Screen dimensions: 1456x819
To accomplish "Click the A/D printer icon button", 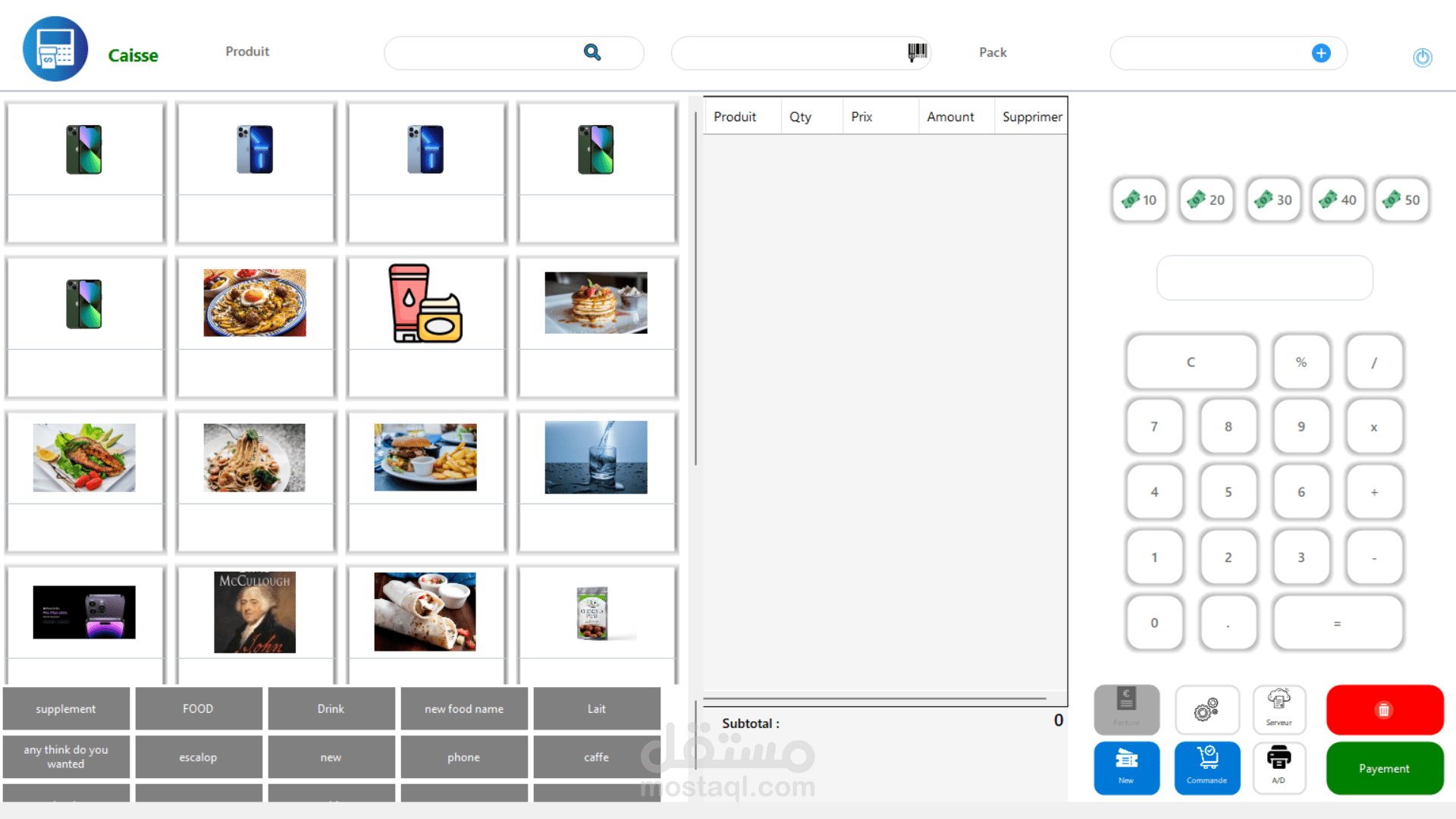I will pyautogui.click(x=1279, y=767).
